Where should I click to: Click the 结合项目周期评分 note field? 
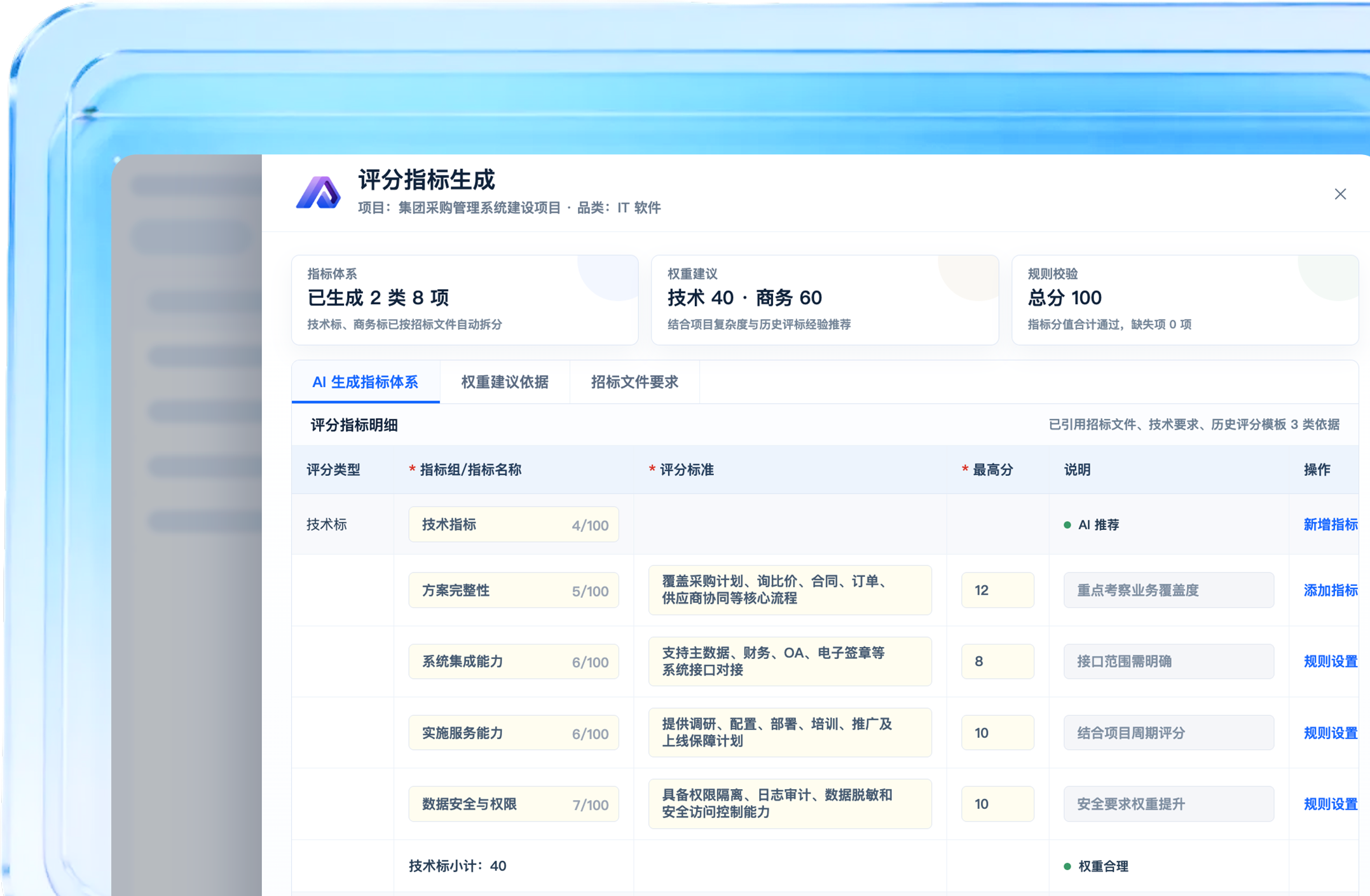pyautogui.click(x=1168, y=733)
